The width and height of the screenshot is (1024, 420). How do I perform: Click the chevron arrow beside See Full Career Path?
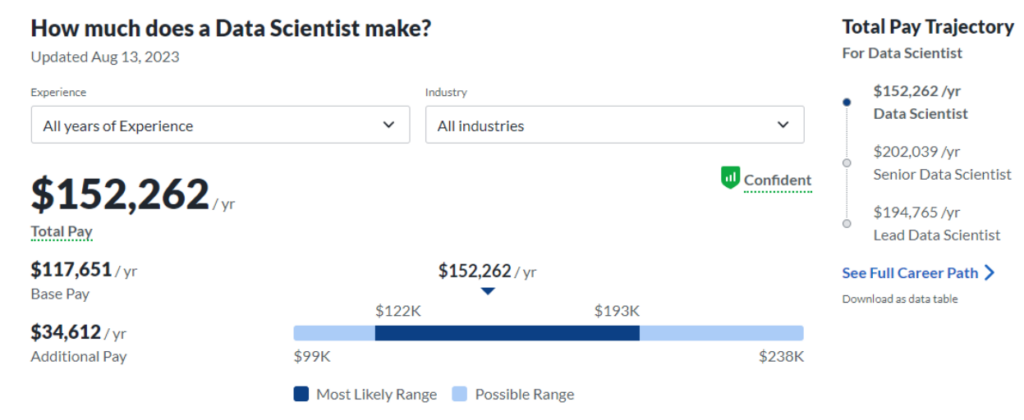tap(989, 272)
